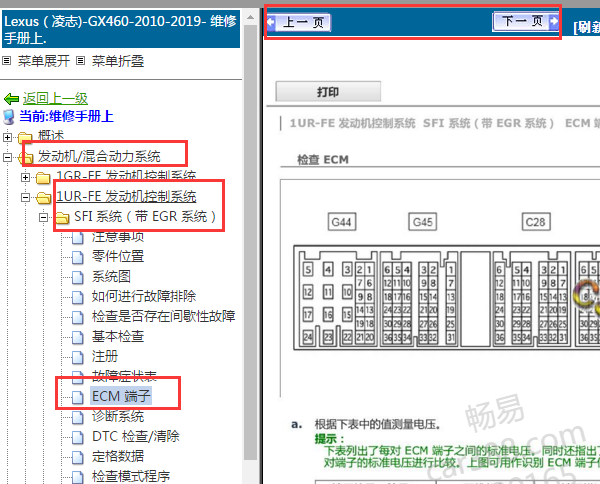Click the icon beside 菜单展开
This screenshot has height=484, width=600.
(7, 60)
